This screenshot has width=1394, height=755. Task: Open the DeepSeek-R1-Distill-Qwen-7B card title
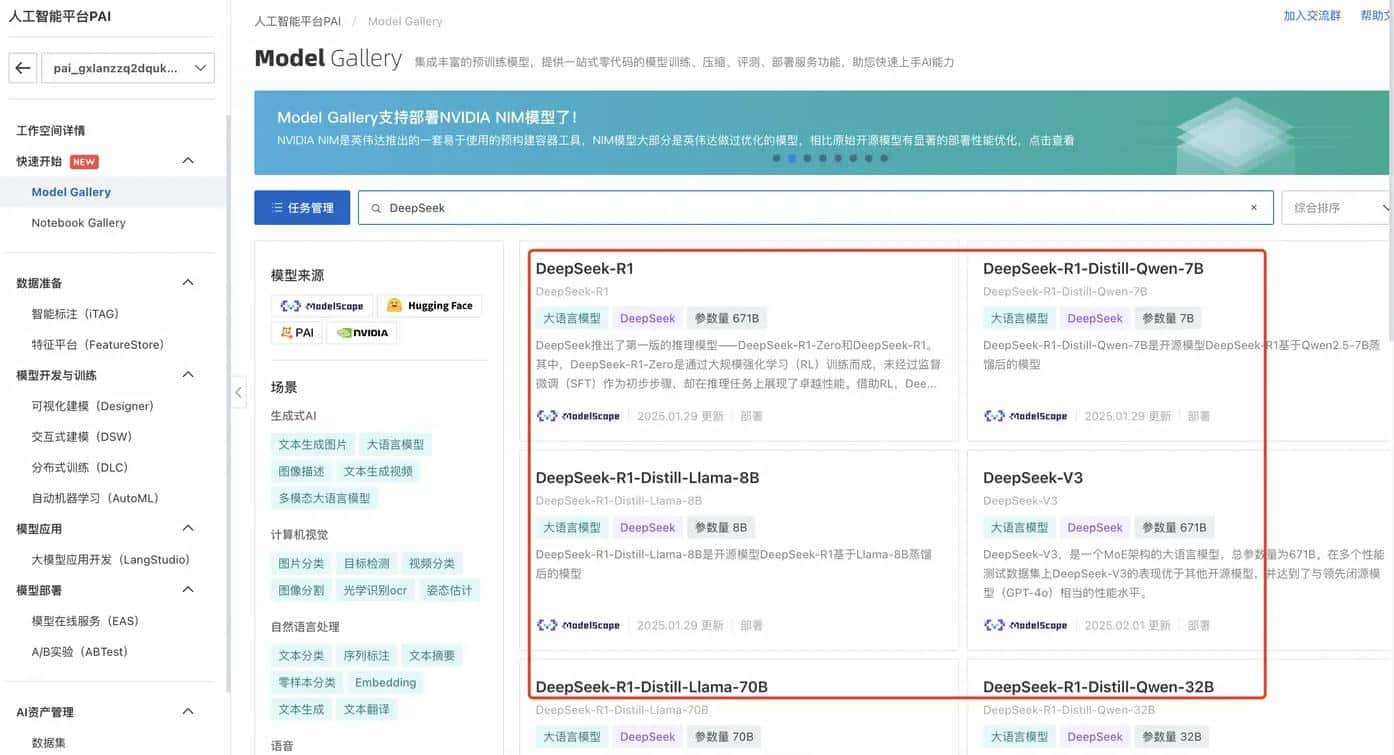tap(1093, 269)
